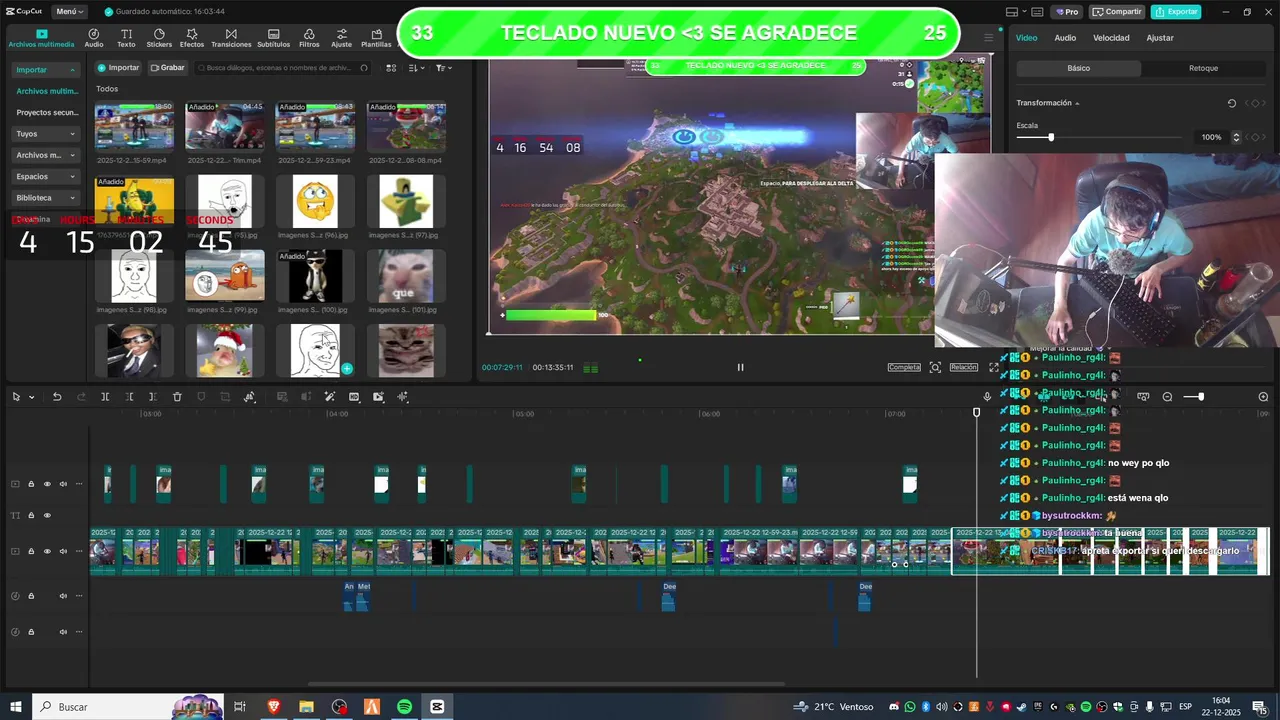Open the sort order dropdown in media panel
The image size is (1280, 720).
(x=417, y=68)
